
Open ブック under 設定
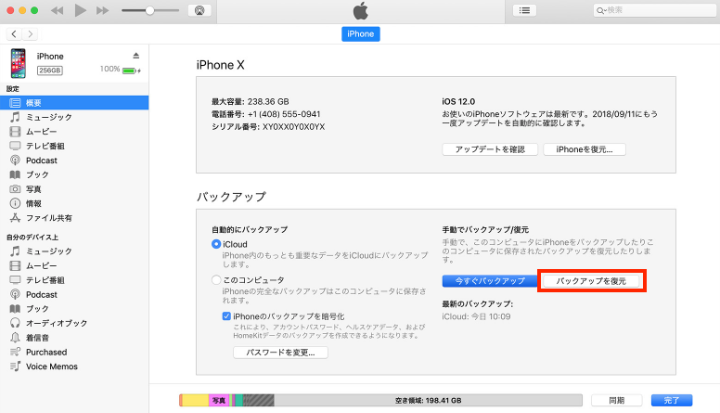pos(74,175)
